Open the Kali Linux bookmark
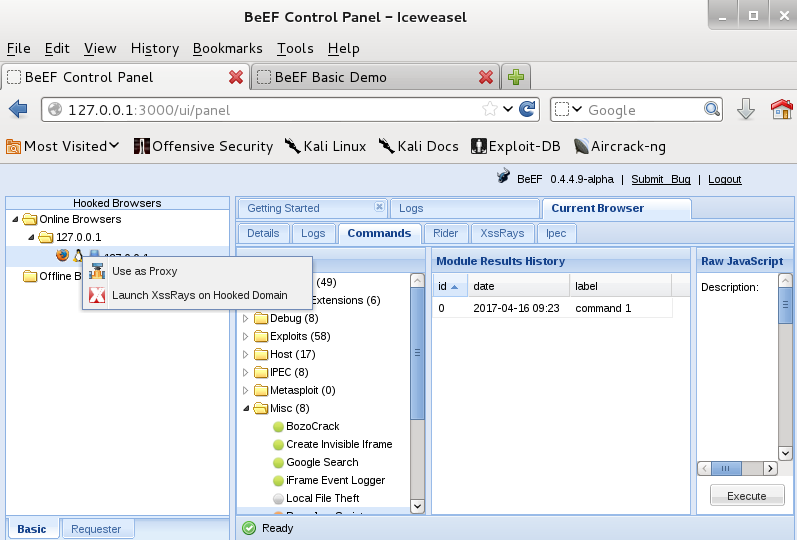 point(325,146)
